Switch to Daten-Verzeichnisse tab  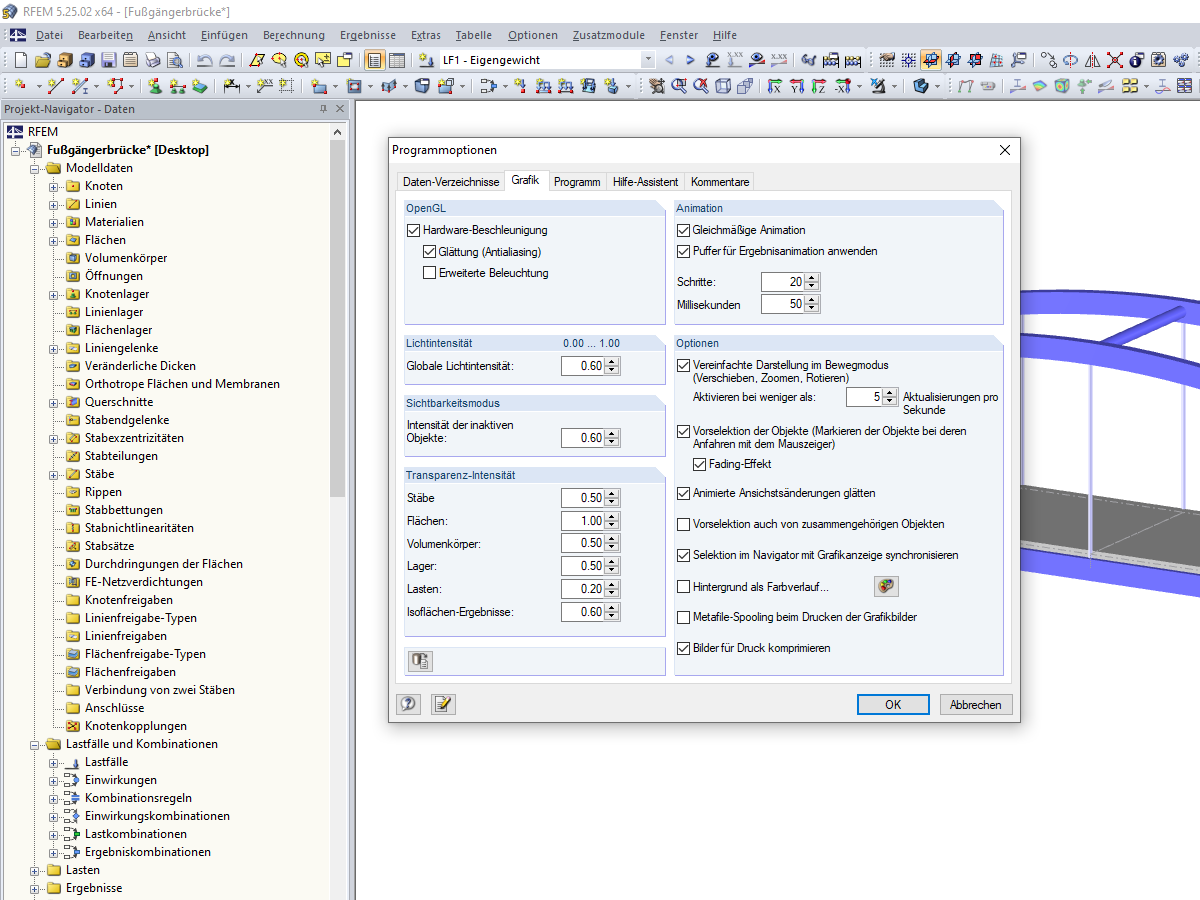(450, 182)
